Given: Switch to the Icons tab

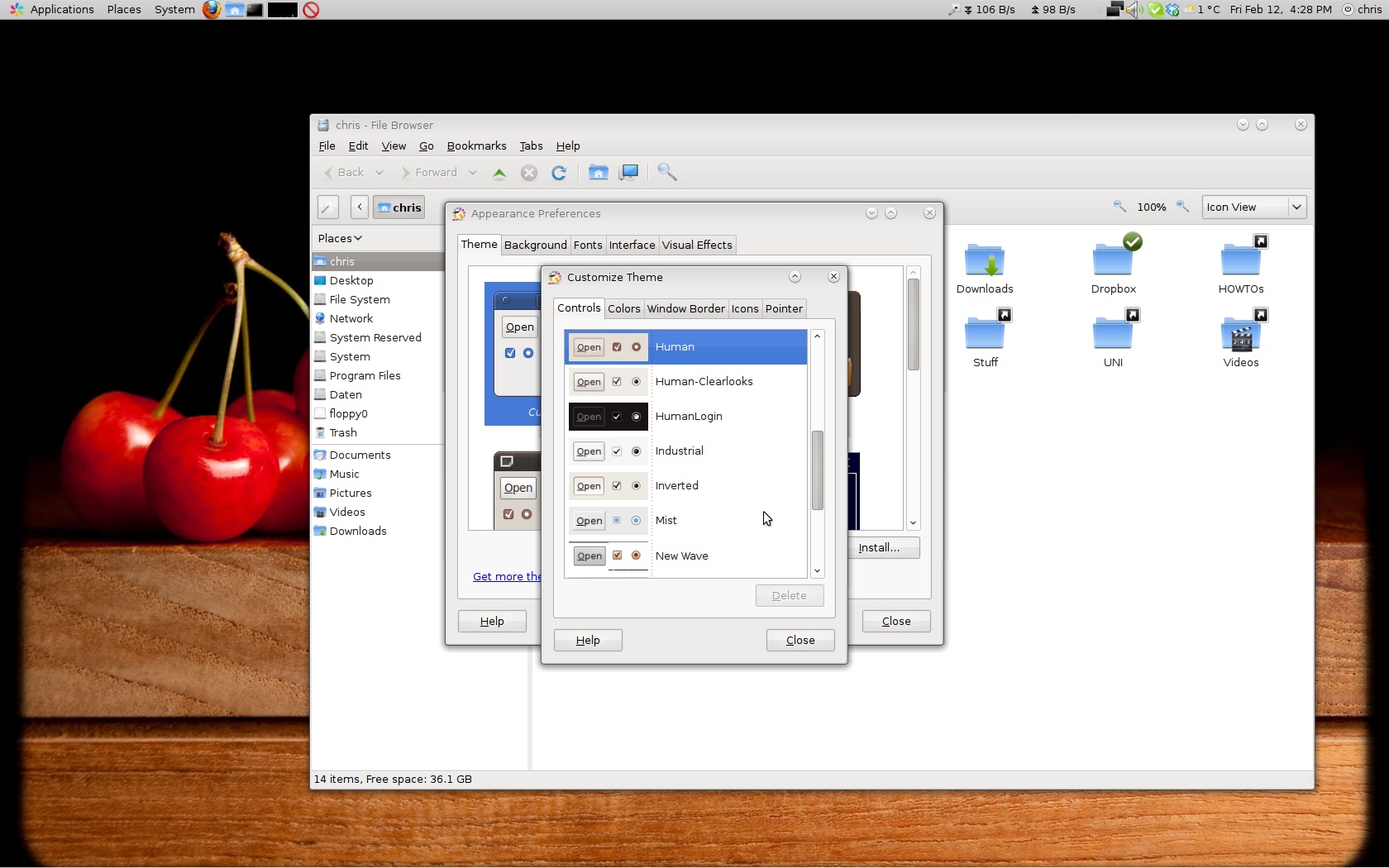Looking at the screenshot, I should (745, 309).
